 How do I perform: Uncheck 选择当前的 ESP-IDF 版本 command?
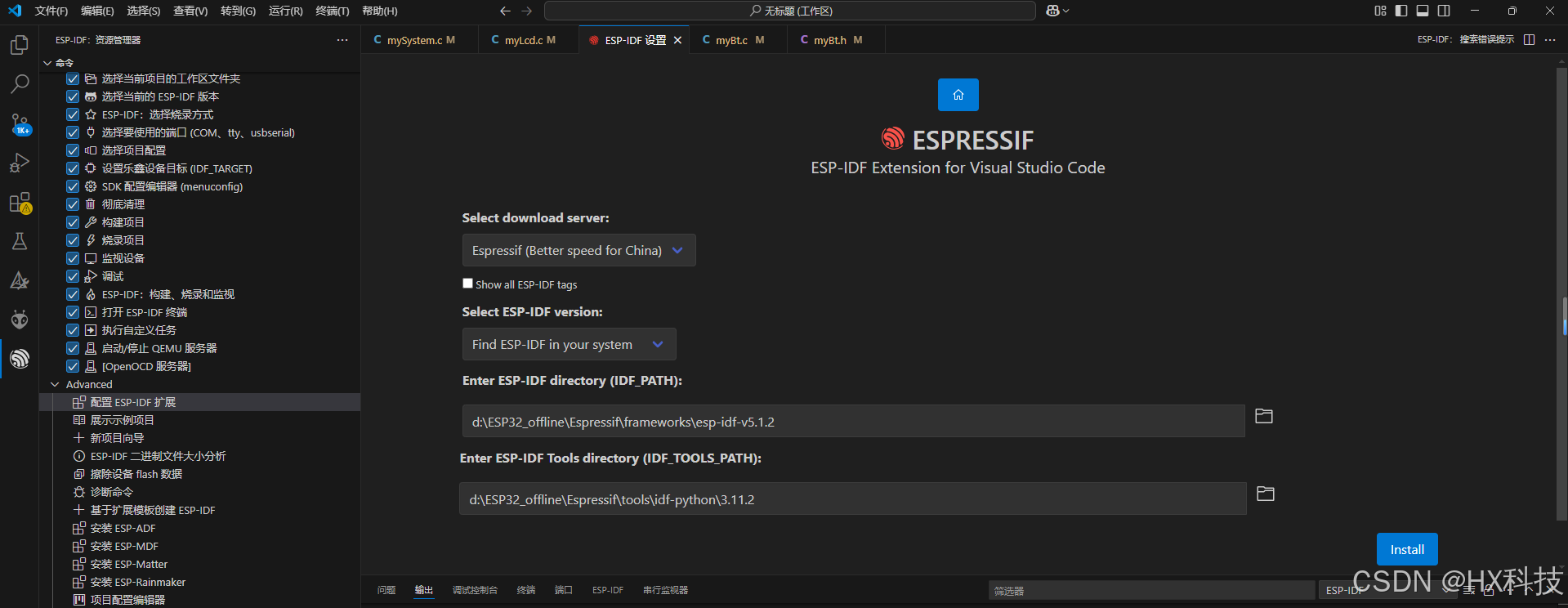click(73, 96)
